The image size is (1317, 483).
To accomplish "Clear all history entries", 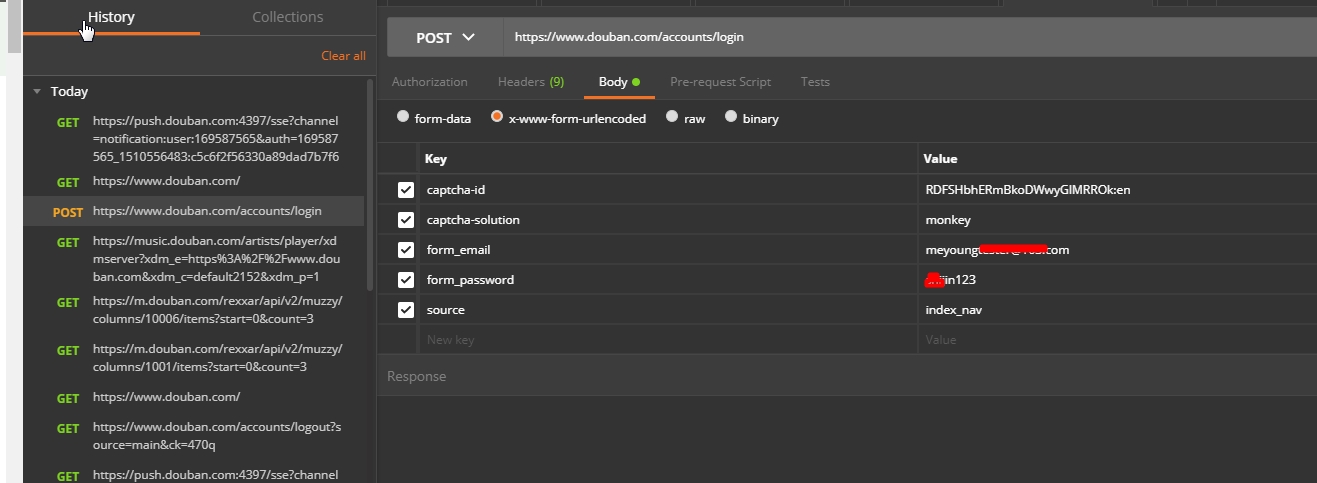I will pos(343,56).
